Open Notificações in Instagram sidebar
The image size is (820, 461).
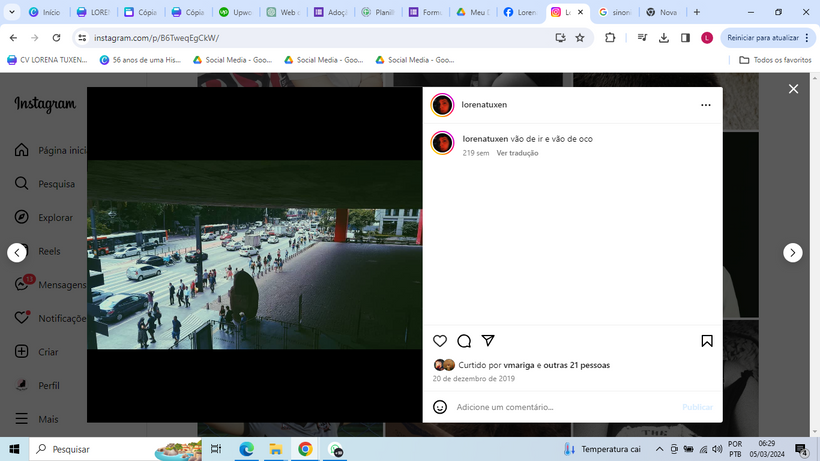[x=50, y=318]
